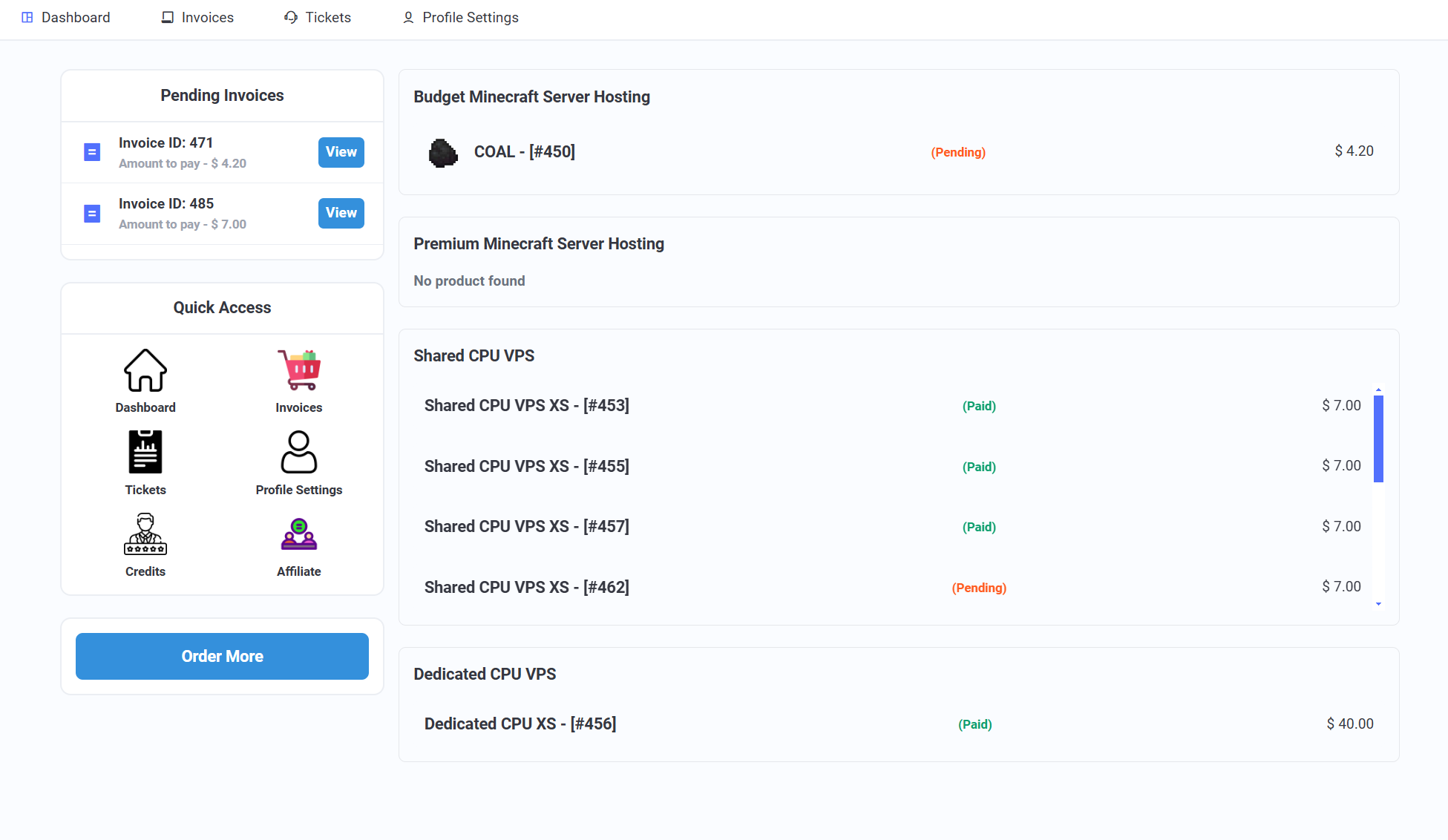
Task: Click the Invoices icon in top navigation
Action: tap(168, 17)
